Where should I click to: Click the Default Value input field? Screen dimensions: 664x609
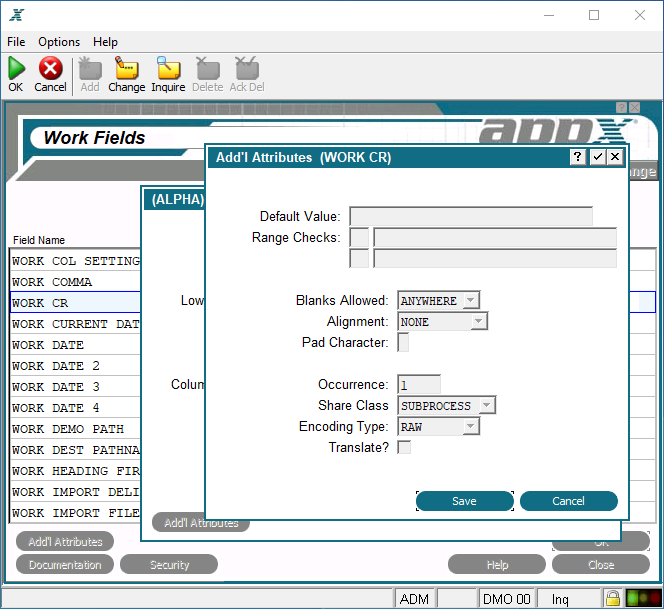coord(471,216)
